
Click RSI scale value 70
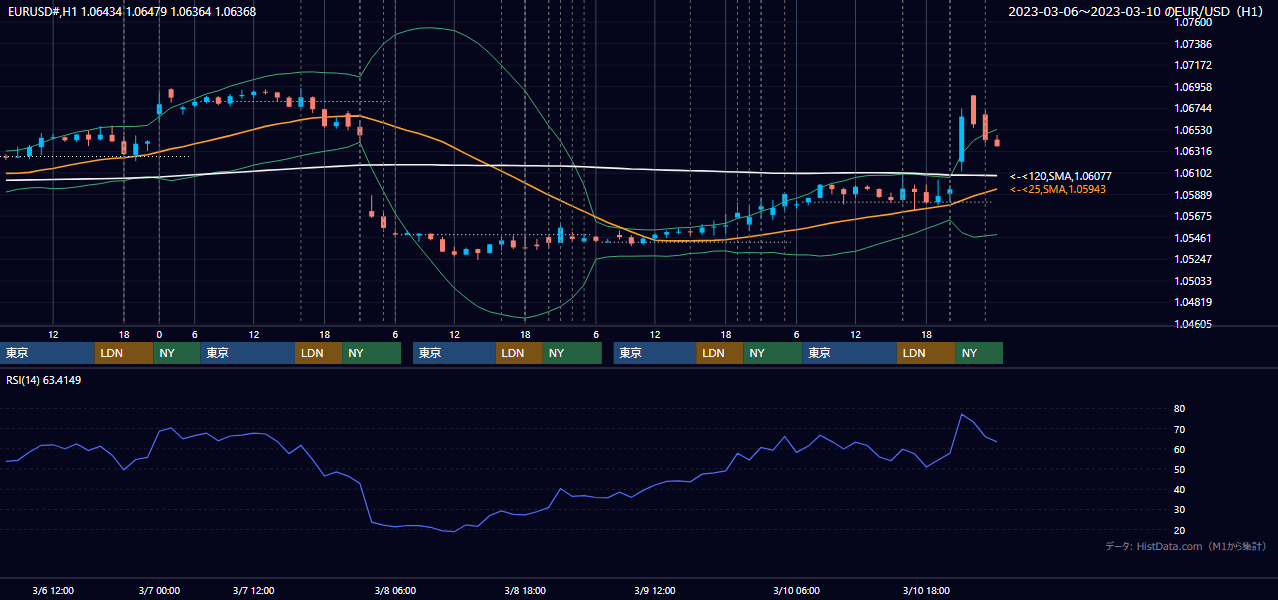point(1179,429)
